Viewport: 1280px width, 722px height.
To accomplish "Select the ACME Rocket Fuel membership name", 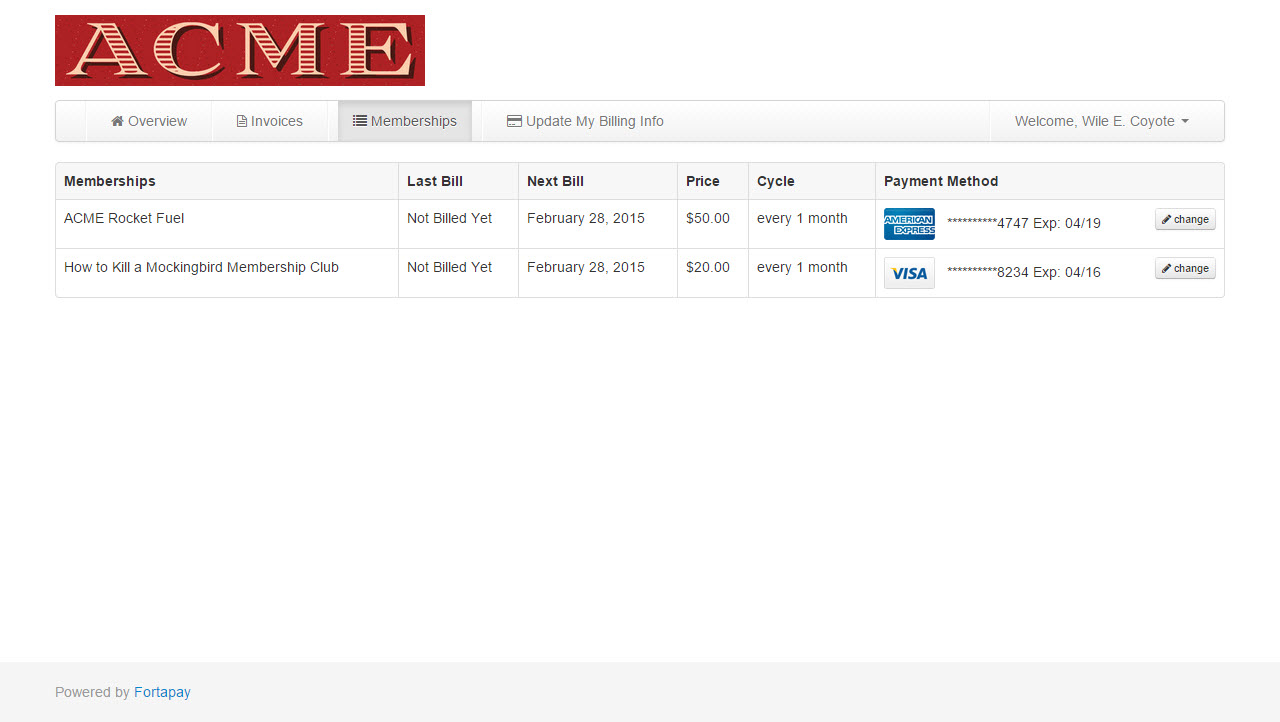I will (x=124, y=218).
